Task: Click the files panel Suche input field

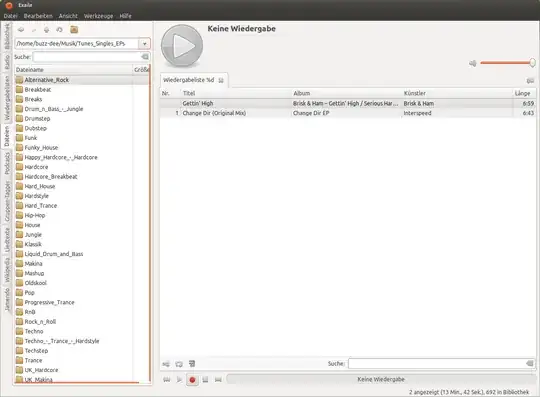Action: coord(87,57)
